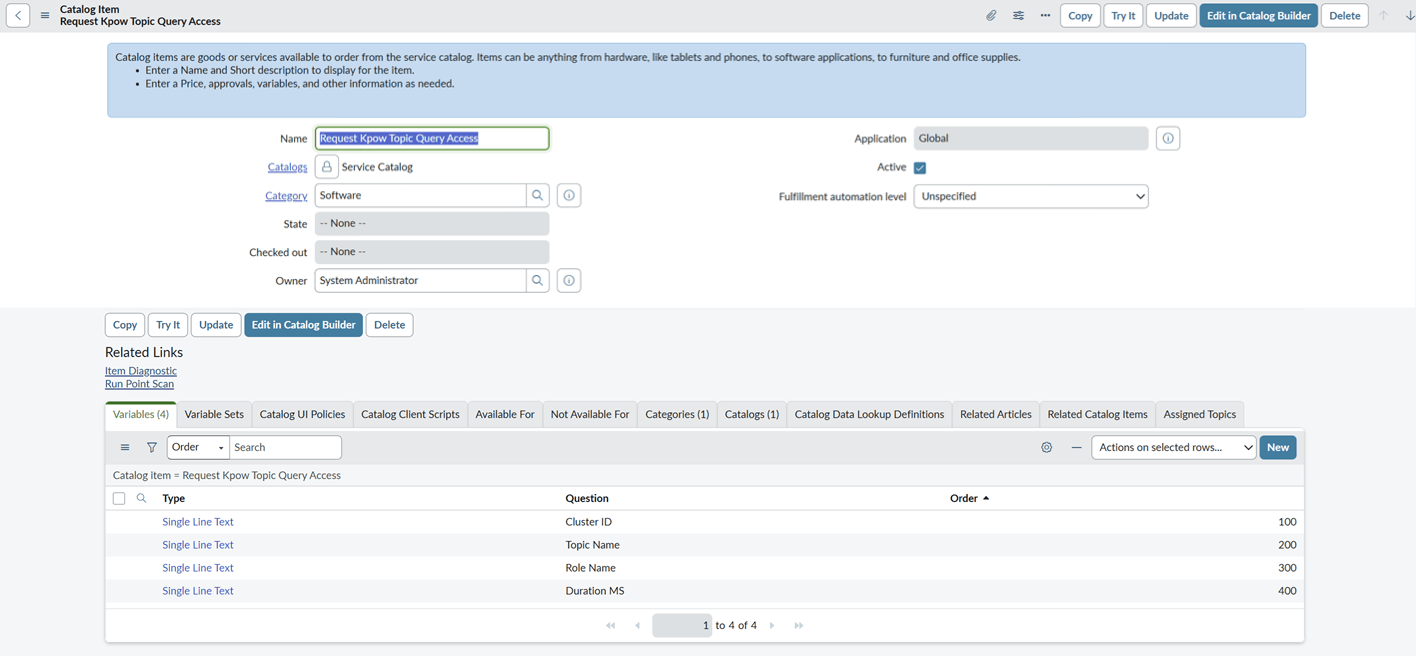Open the Item Diagnostic link
Viewport: 1416px width, 656px height.
pos(141,371)
